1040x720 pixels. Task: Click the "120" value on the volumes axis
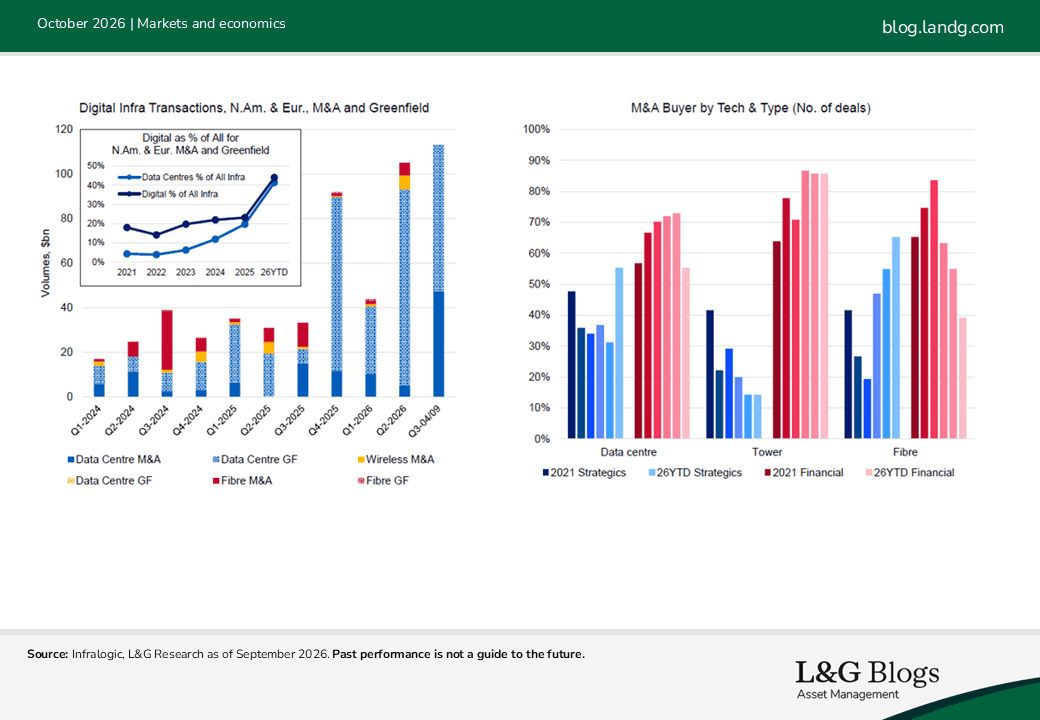[64, 129]
